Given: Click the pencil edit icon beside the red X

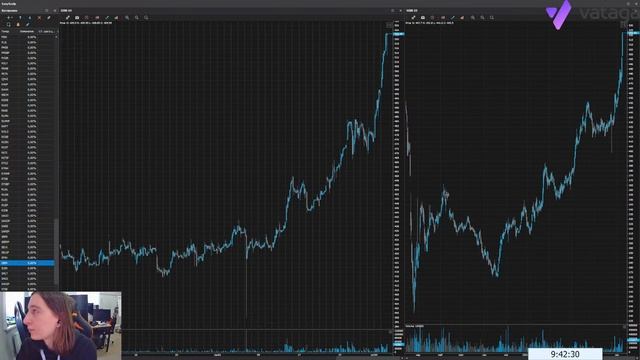Looking at the screenshot, I should (49, 18).
